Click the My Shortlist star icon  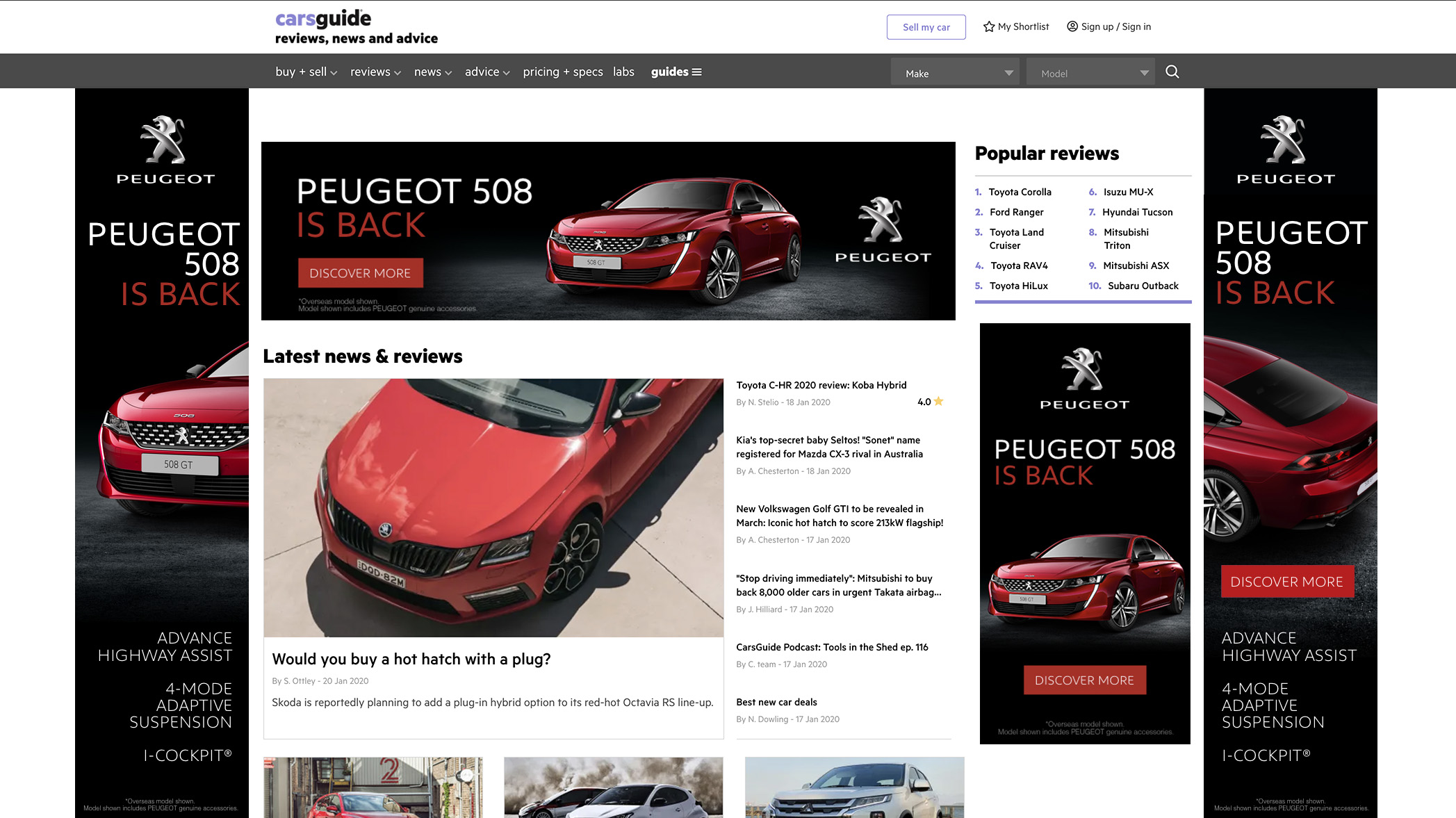click(989, 26)
